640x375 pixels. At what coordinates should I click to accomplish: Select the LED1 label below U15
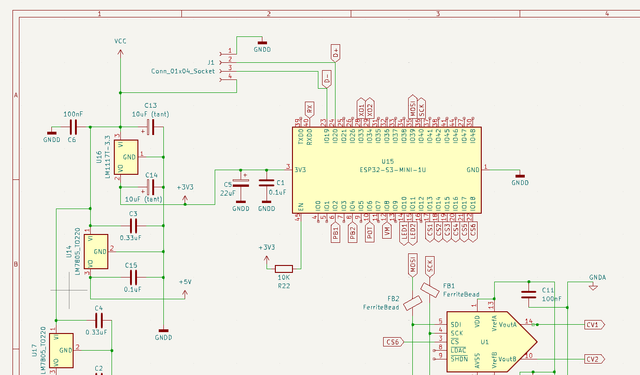click(404, 233)
